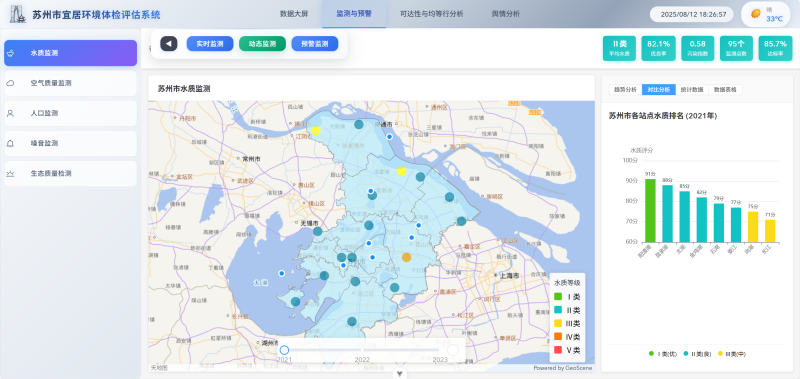
Task: Click the yellow station marker near 江阴
Action: (316, 131)
